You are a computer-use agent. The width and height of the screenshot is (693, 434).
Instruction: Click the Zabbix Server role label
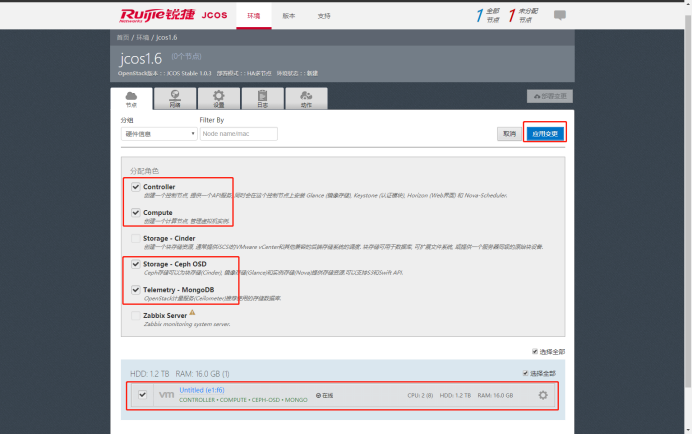165,316
